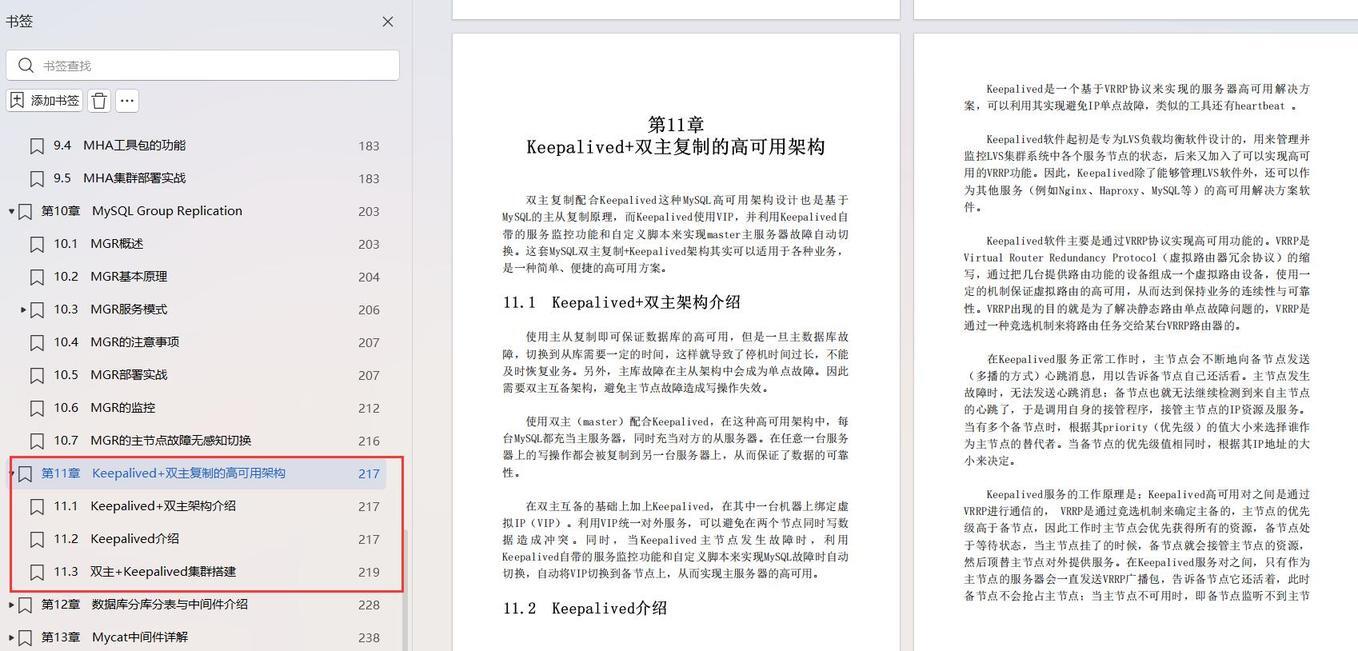Open 第12章 数据库分库分表与中间件介绍
The height and width of the screenshot is (651, 1358).
pos(144,605)
